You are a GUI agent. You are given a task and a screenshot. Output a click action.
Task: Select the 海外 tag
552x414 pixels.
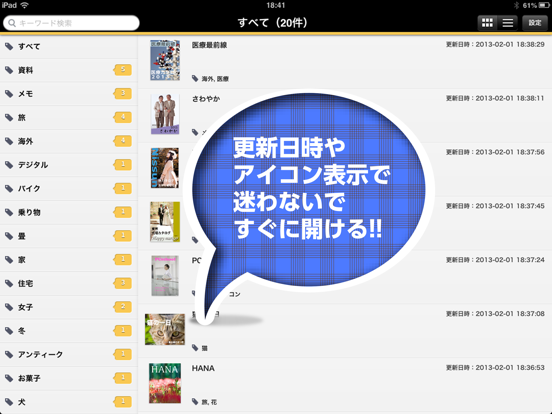pos(69,141)
